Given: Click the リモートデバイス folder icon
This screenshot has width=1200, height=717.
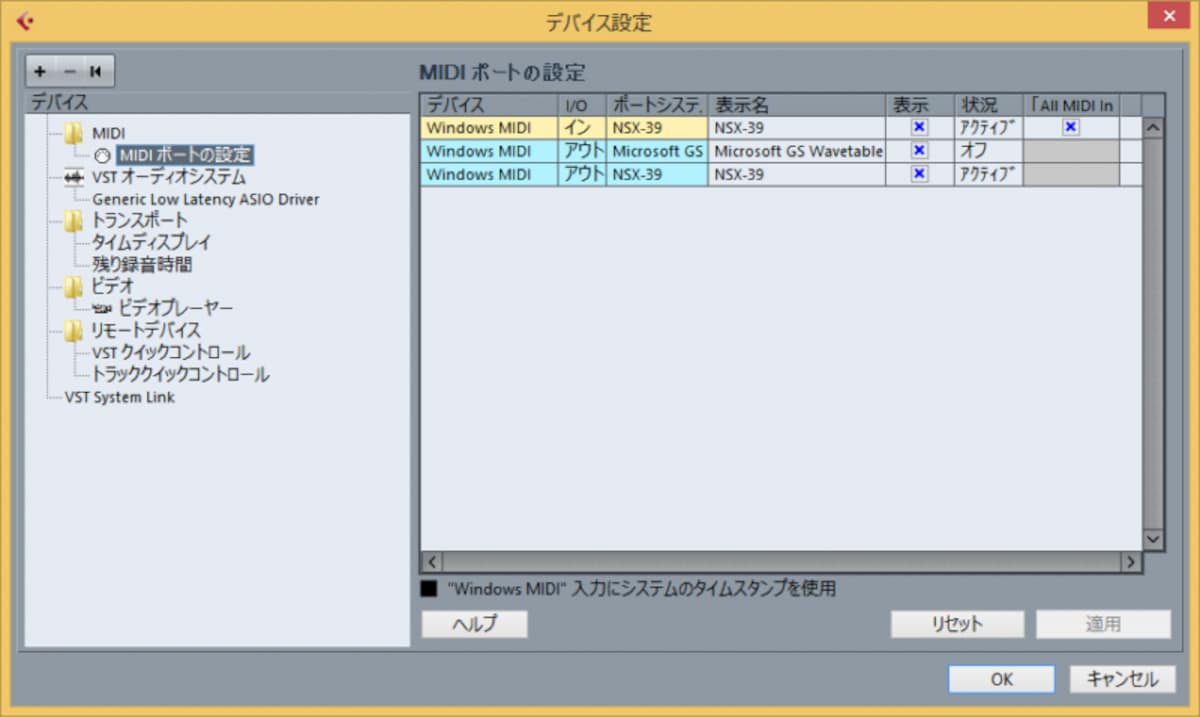Looking at the screenshot, I should tap(74, 330).
